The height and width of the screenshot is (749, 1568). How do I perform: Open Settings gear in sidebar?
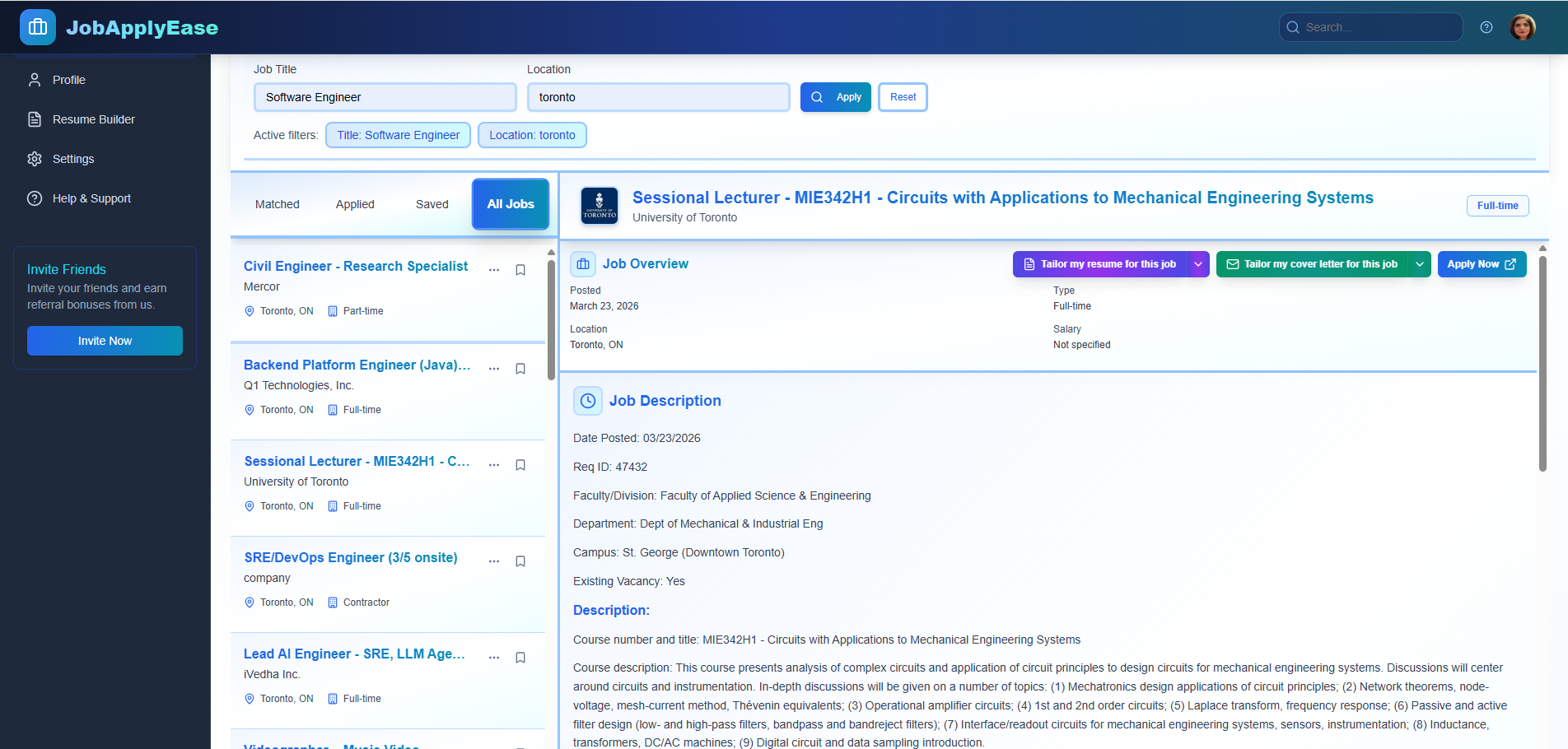[35, 159]
